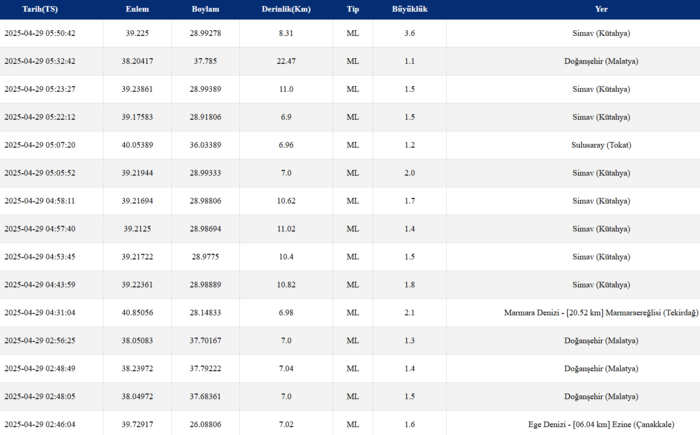Select magnitude value 1.8
The width and height of the screenshot is (700, 435).
click(x=410, y=284)
